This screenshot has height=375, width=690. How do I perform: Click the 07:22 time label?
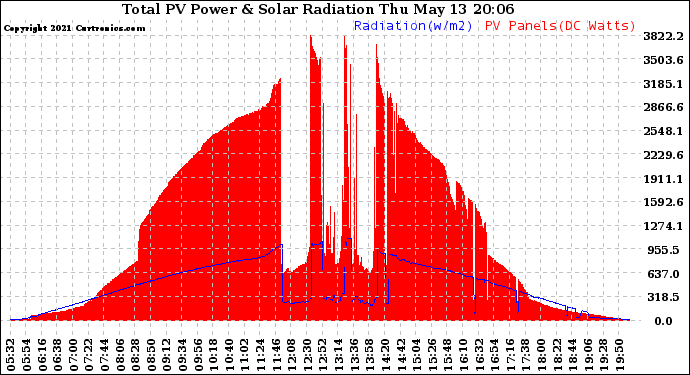(89, 355)
